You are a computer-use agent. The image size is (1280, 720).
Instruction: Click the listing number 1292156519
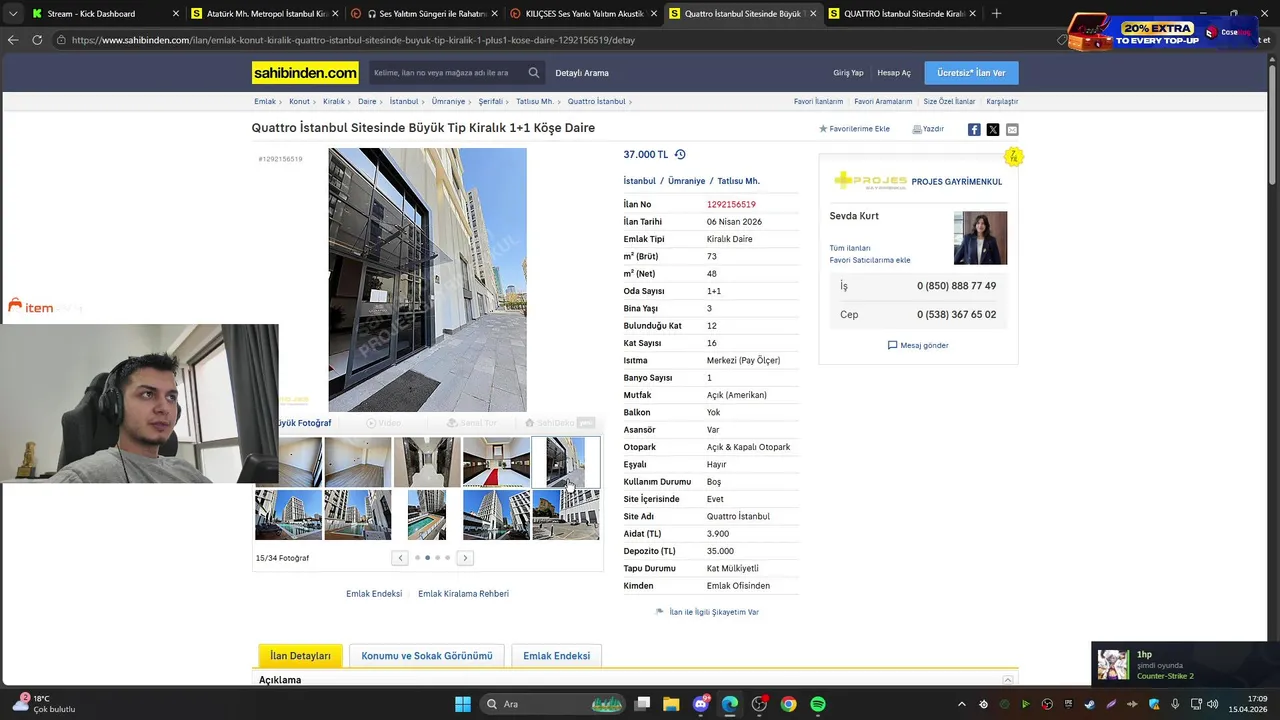[731, 204]
